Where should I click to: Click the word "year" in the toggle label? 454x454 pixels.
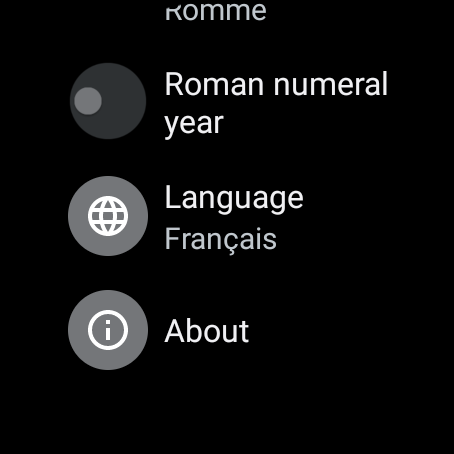tap(194, 124)
